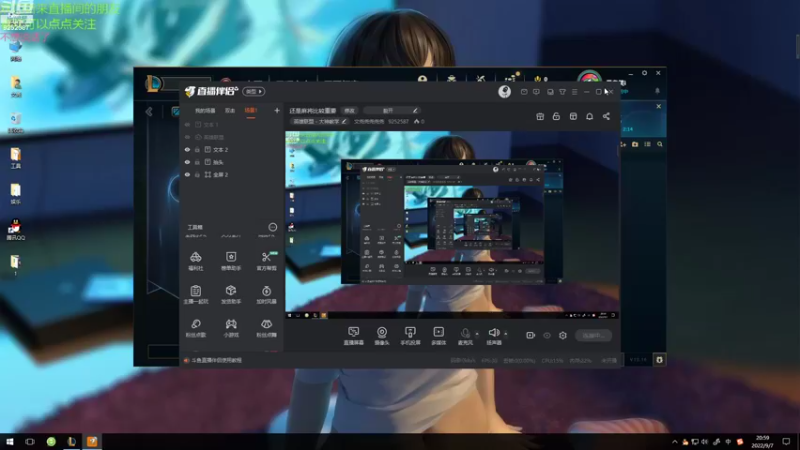Screen dimensions: 800x450
Task: Show the hidden 文本 1 layer
Action: [x=187, y=124]
